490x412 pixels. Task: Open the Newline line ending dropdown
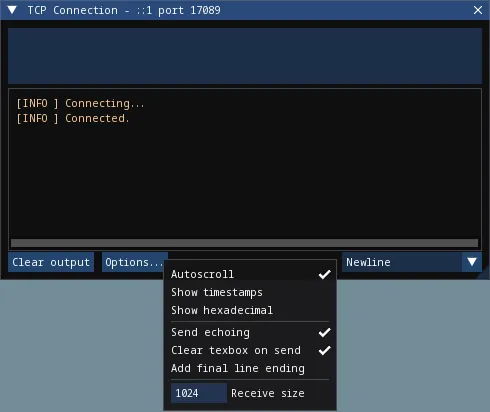tap(411, 262)
